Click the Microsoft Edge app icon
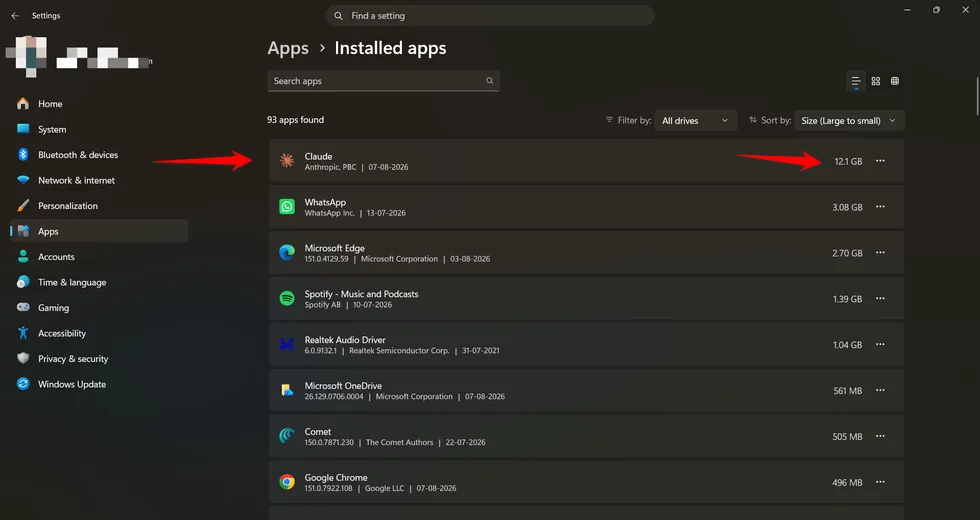Screen dimensions: 980x520 coord(287,252)
